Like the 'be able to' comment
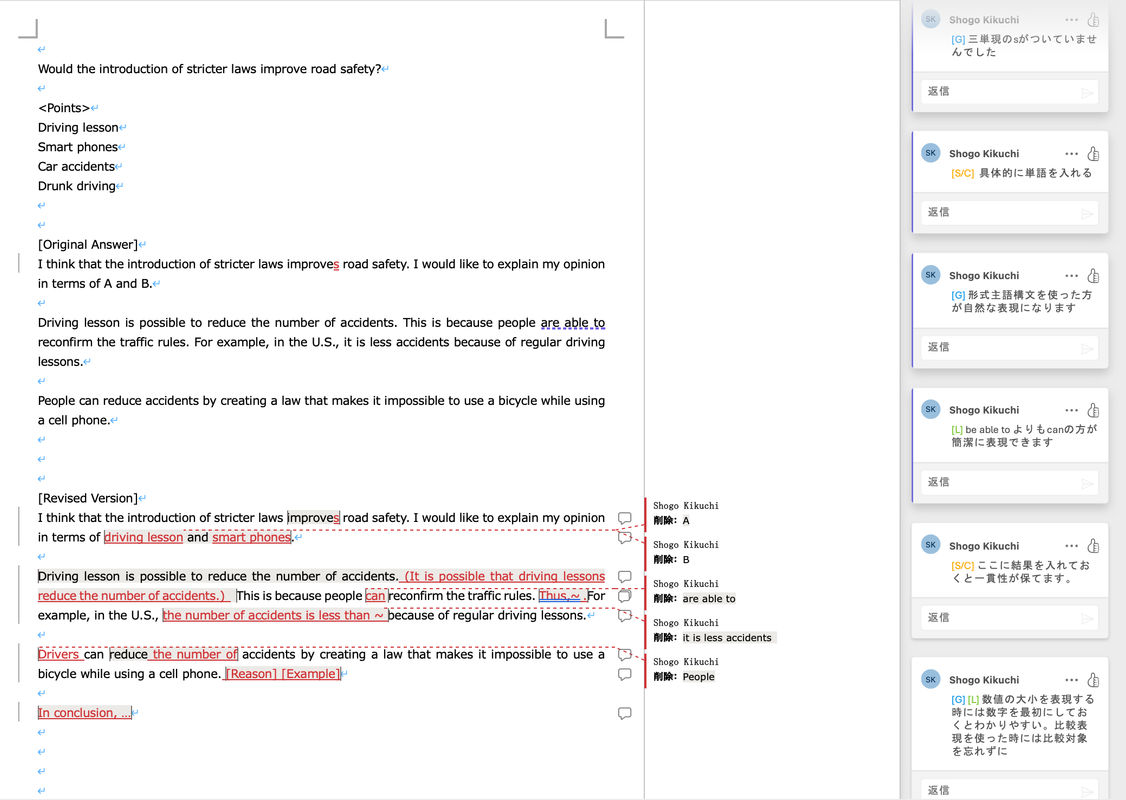Viewport: 1126px width, 800px height. tap(1093, 410)
